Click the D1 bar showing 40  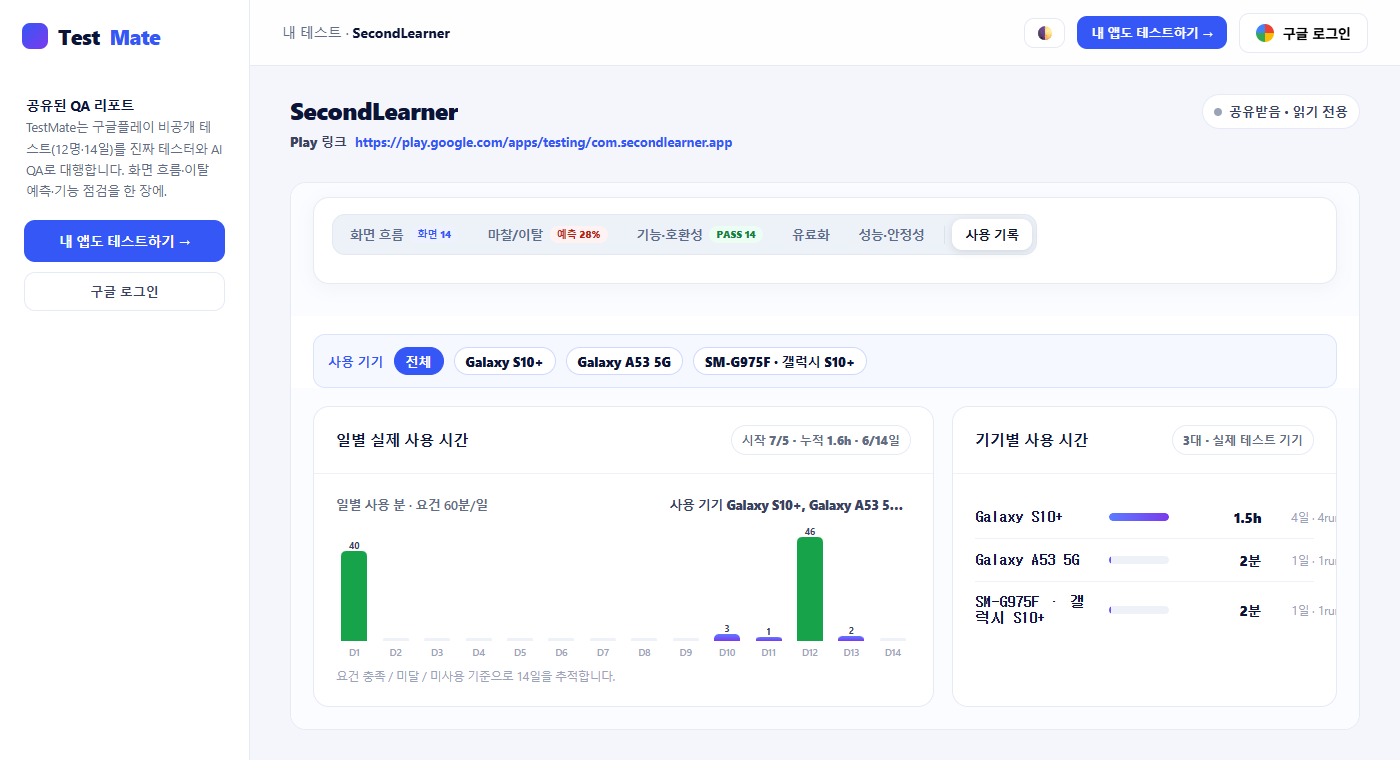354,596
